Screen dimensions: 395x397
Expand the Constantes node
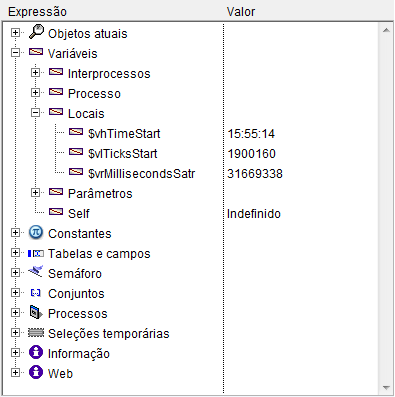point(15,232)
